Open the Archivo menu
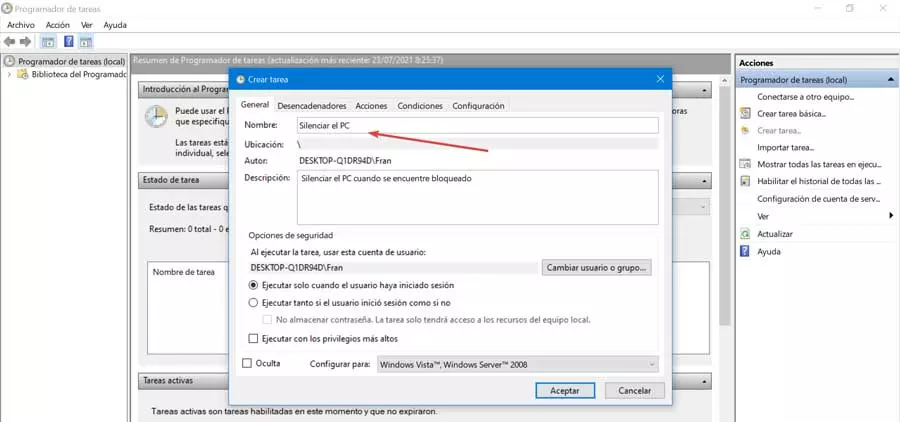 [x=21, y=25]
